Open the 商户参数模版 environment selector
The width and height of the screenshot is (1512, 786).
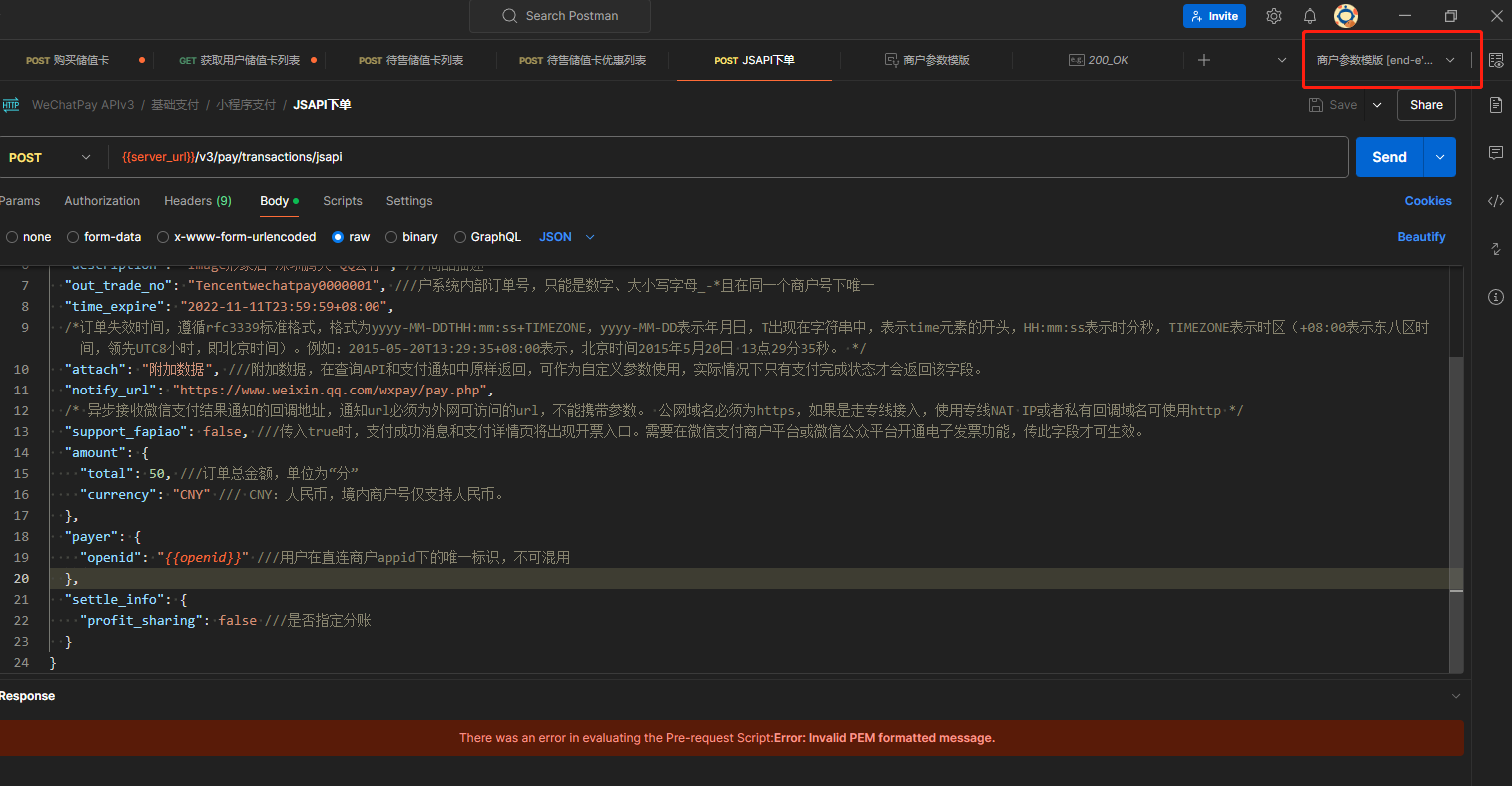[1385, 60]
